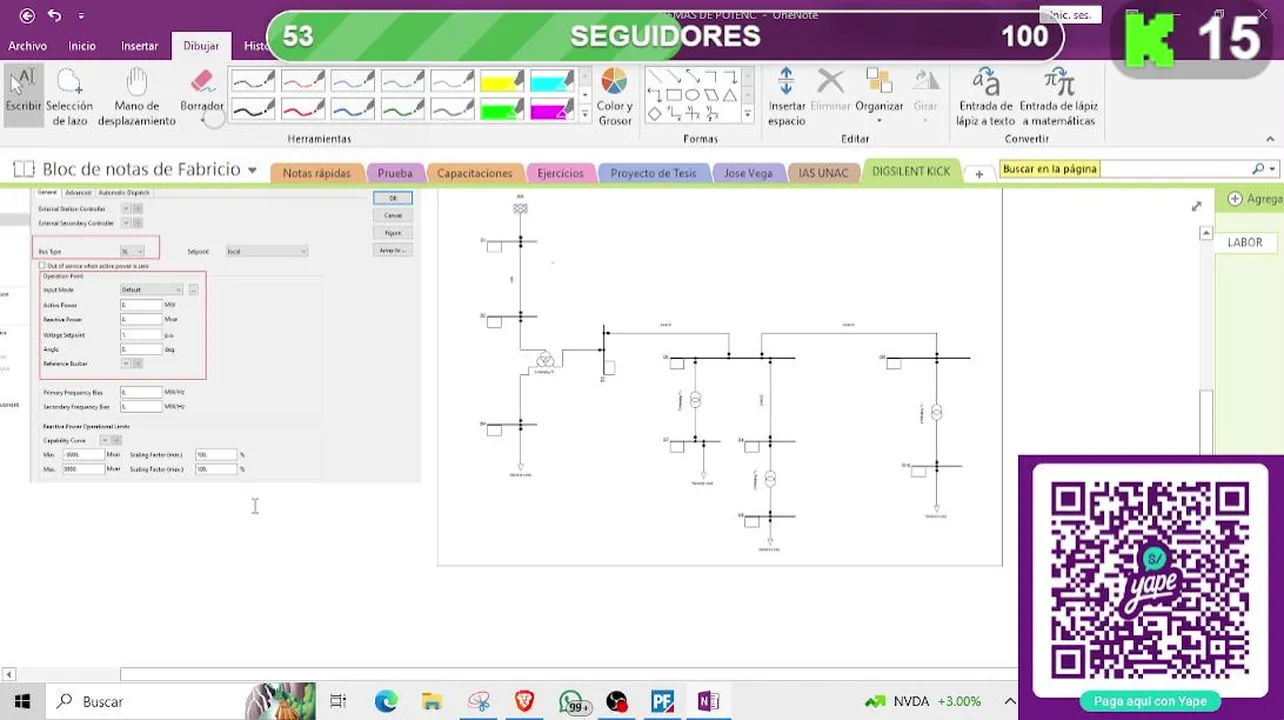Open the Archivo tab
1284x720 pixels.
pos(27,46)
